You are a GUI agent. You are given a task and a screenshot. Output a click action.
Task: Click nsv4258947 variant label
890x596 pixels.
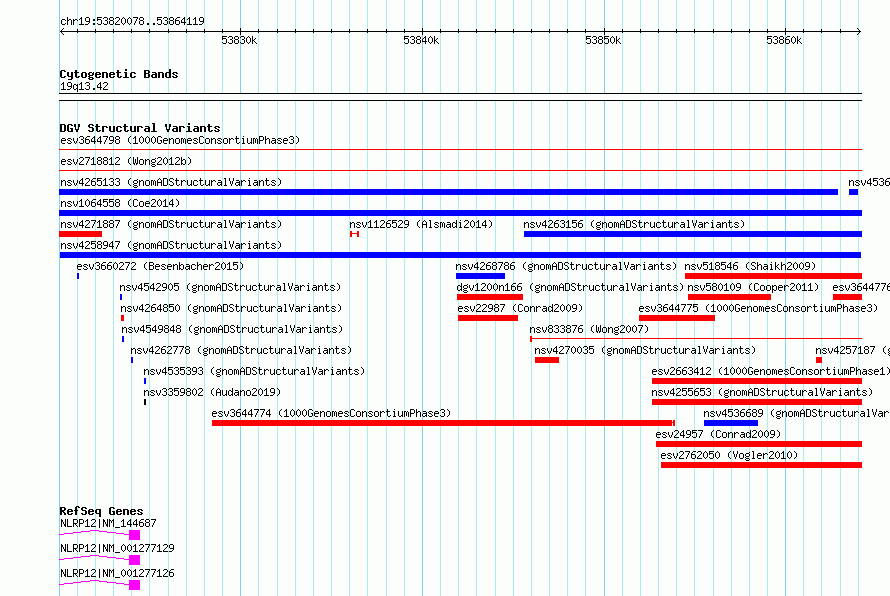[171, 245]
